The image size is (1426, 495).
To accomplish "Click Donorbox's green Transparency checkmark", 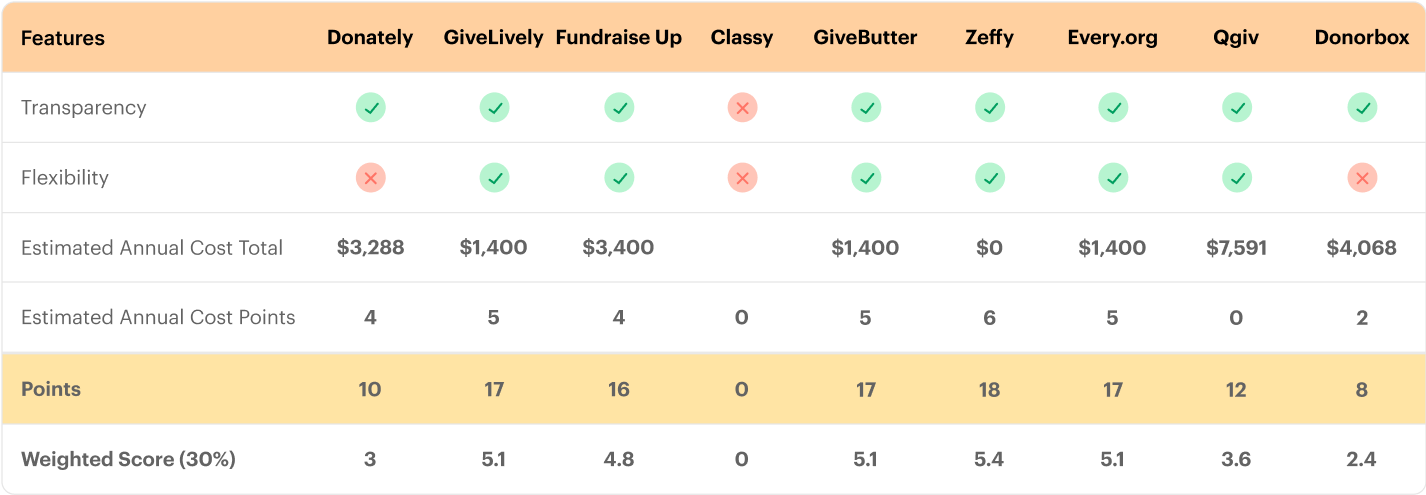I will tap(1361, 107).
